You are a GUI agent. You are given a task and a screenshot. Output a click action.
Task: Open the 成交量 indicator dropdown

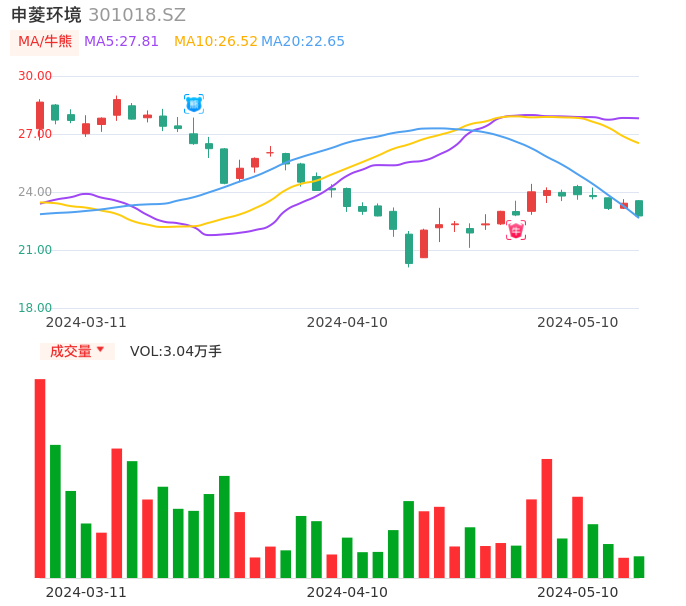77,351
